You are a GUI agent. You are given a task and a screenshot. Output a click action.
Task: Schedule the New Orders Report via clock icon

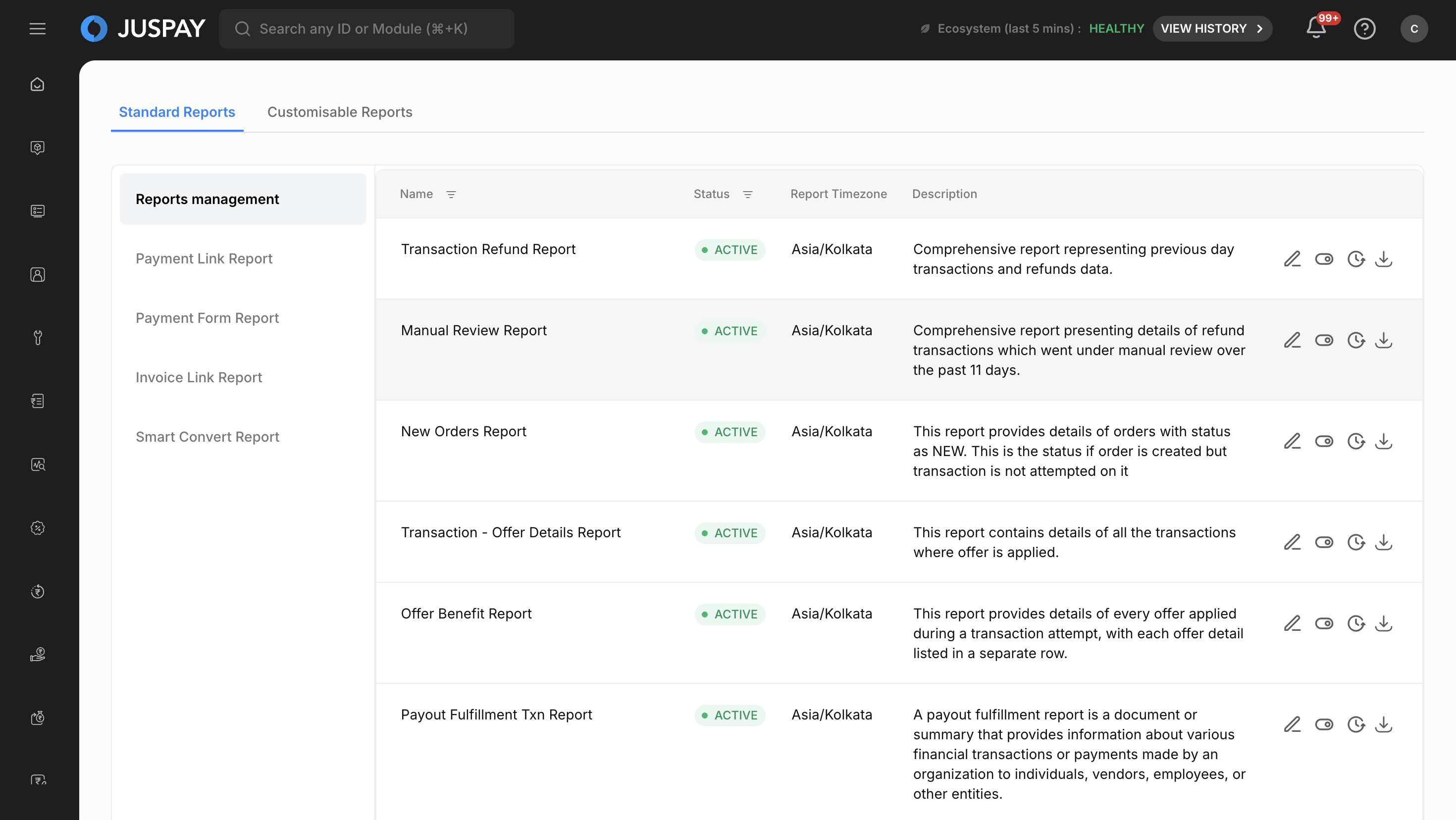click(x=1355, y=441)
